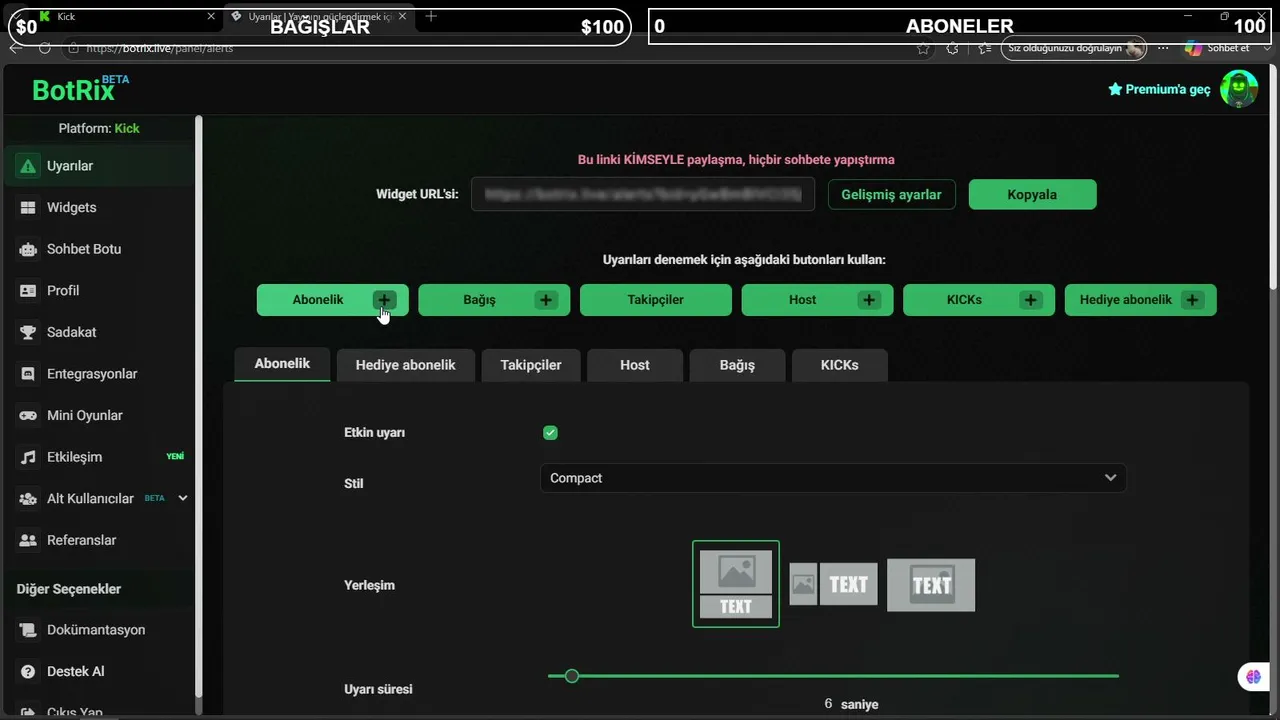Expand the Alt Kullanıcılar chevron in the sidebar

182,498
